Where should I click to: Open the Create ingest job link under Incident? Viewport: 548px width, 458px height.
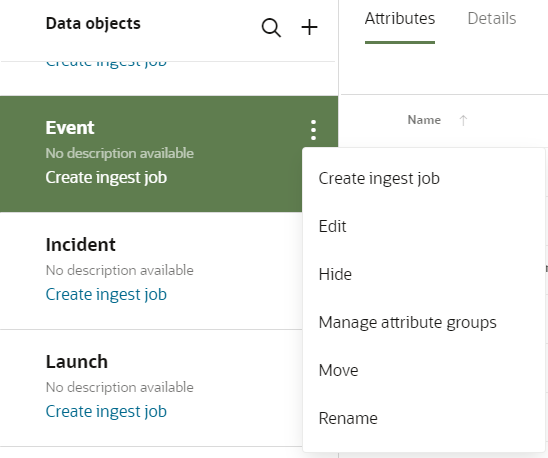(106, 295)
